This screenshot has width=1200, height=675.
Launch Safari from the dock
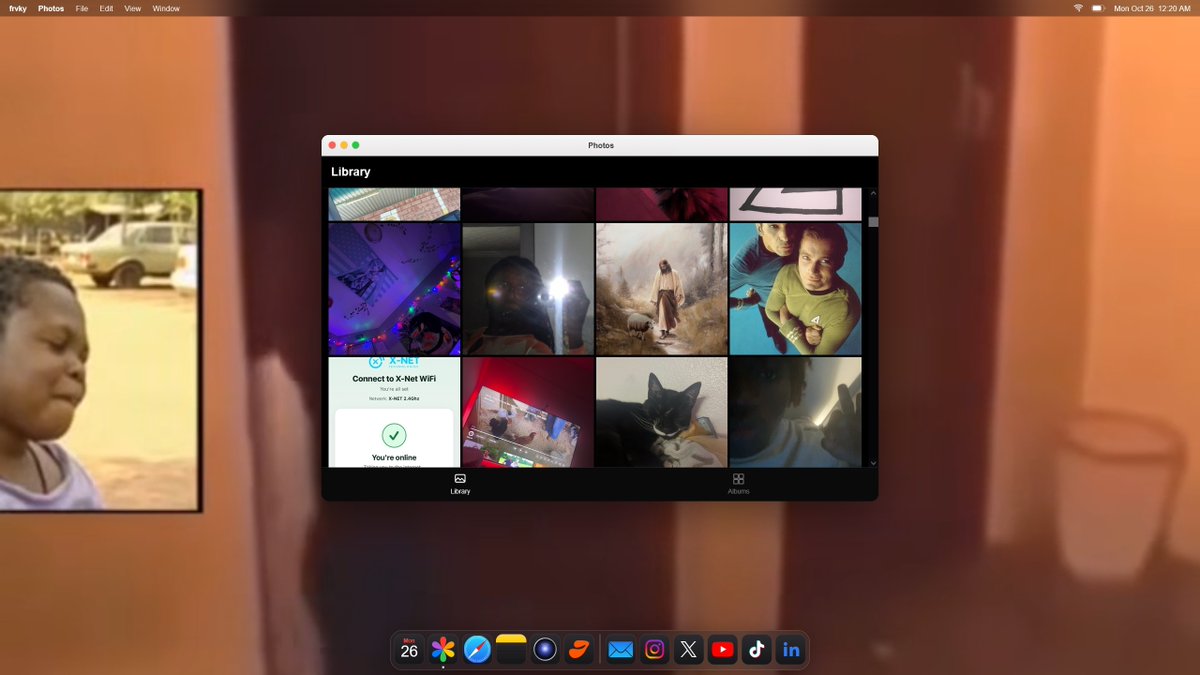(478, 650)
